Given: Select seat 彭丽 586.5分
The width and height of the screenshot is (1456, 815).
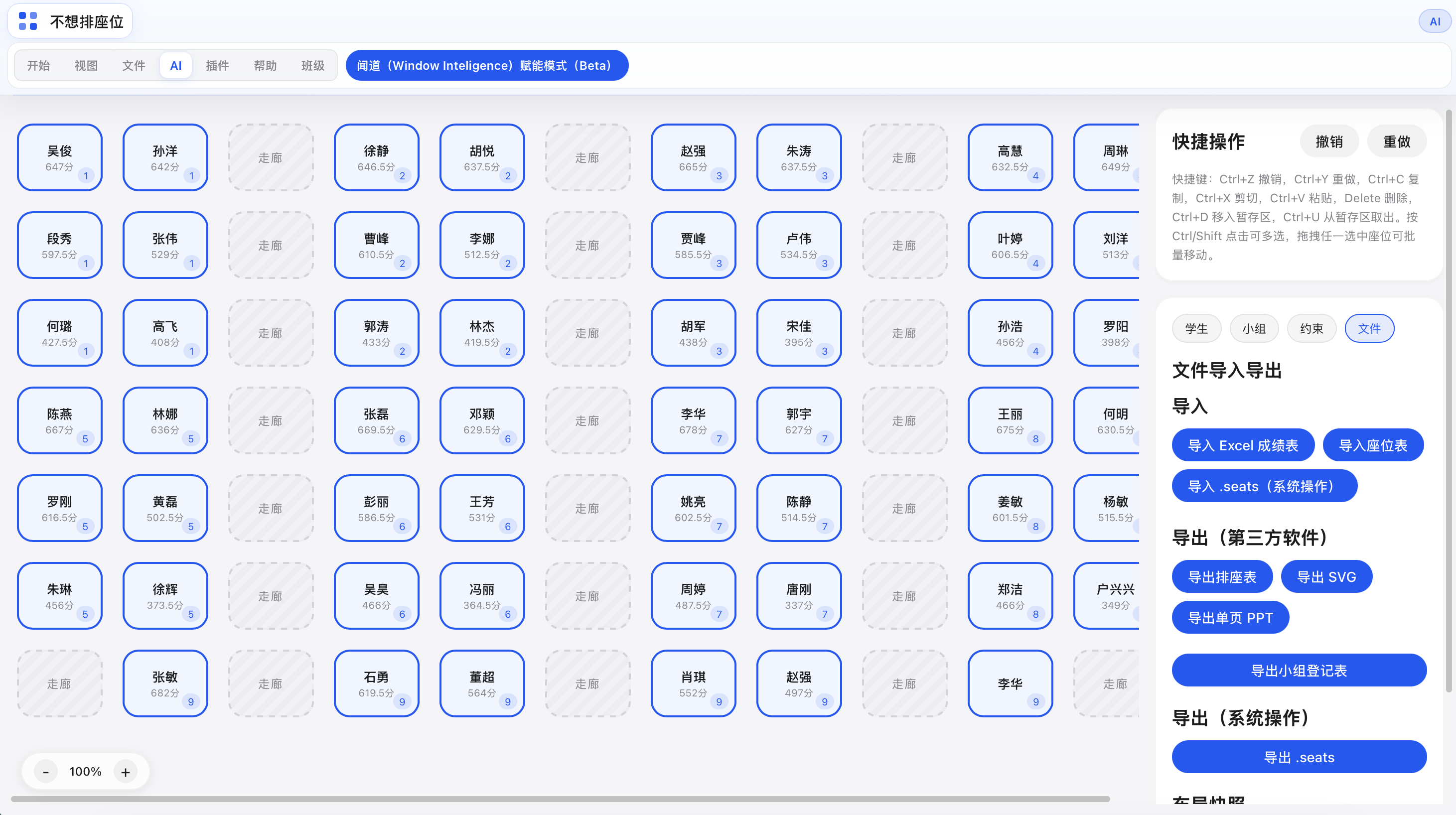Looking at the screenshot, I should 376,508.
